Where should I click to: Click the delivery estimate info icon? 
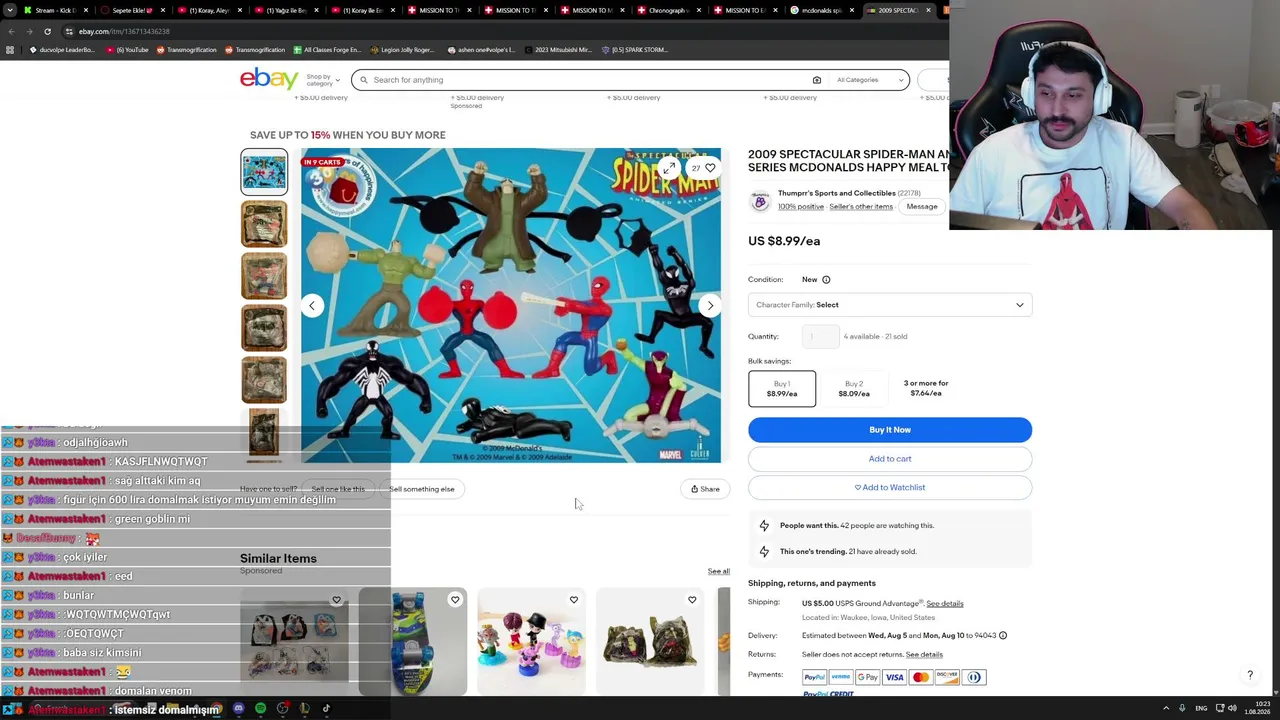1003,635
